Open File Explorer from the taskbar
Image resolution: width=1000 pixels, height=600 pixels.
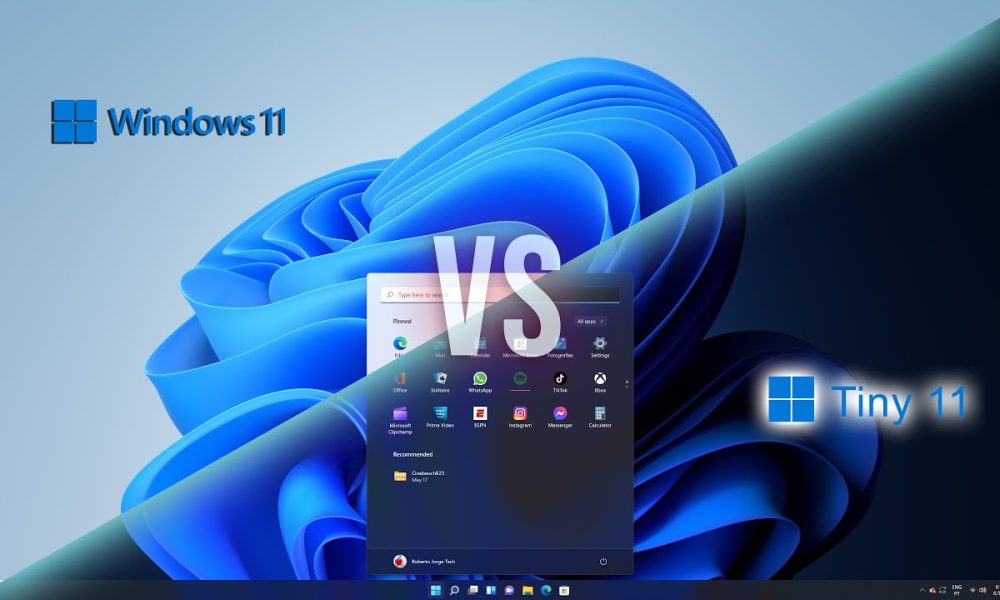coord(529,591)
